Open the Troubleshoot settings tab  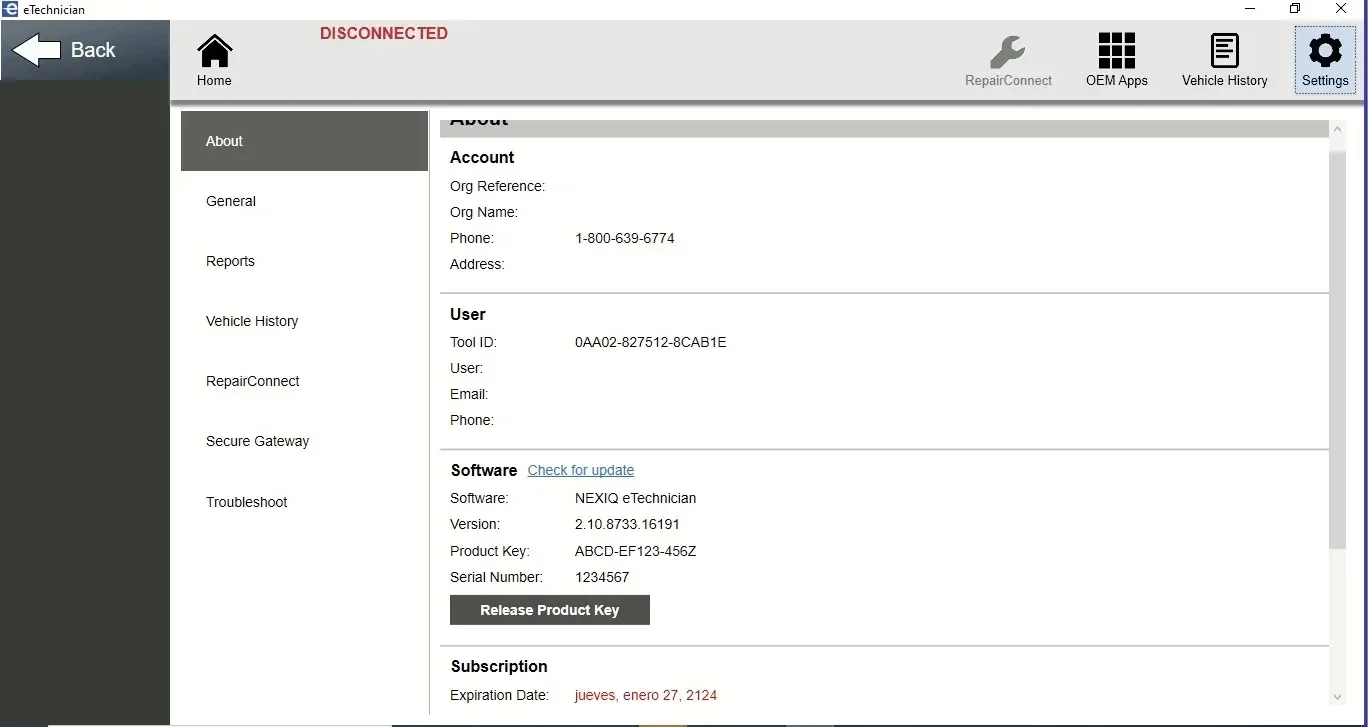[x=304, y=502]
